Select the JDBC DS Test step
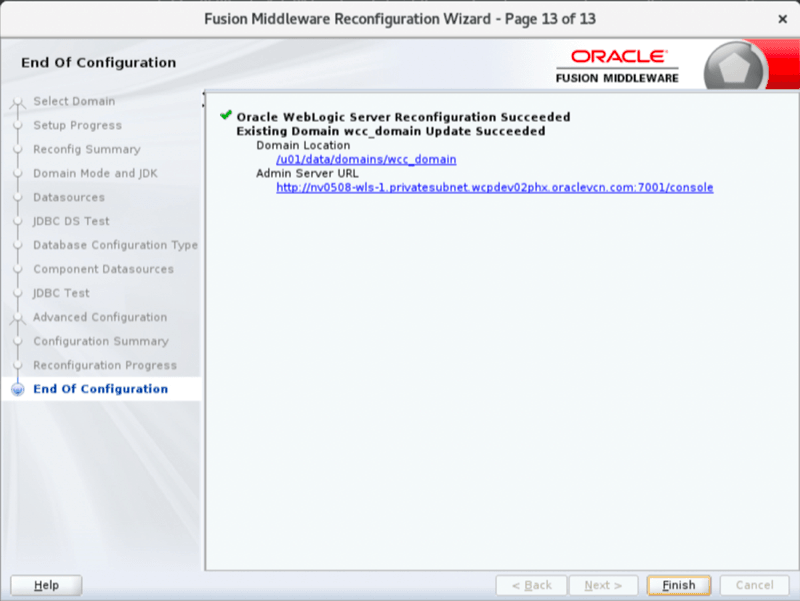Image resolution: width=800 pixels, height=601 pixels. pos(71,221)
